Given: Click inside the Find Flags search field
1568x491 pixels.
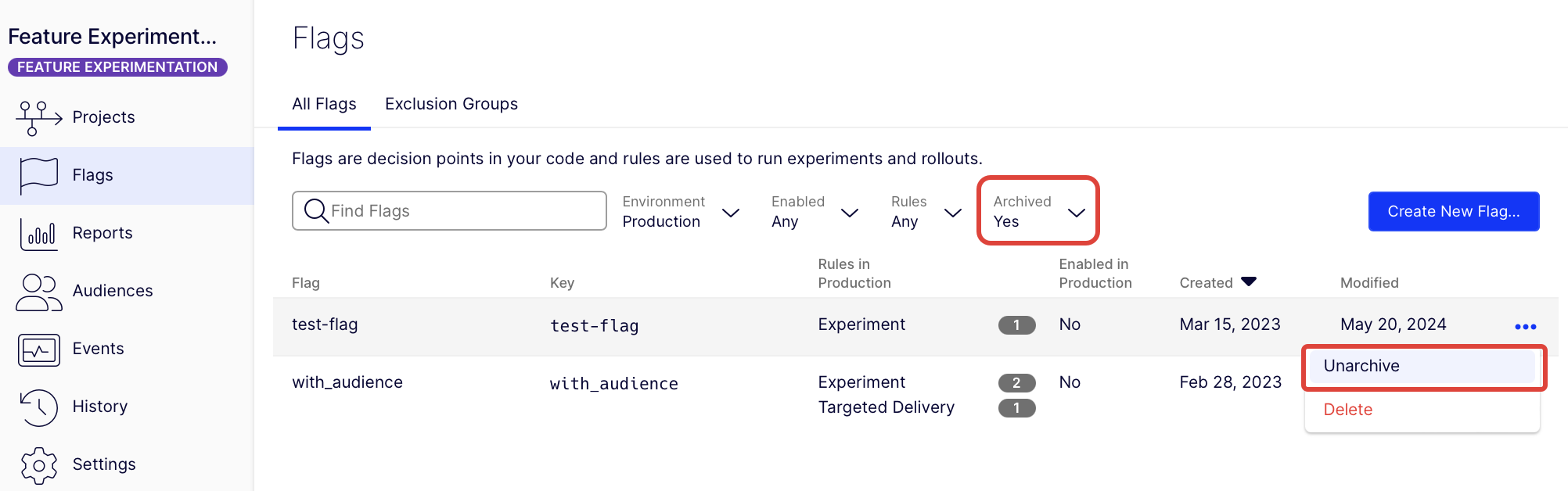Looking at the screenshot, I should (x=462, y=211).
